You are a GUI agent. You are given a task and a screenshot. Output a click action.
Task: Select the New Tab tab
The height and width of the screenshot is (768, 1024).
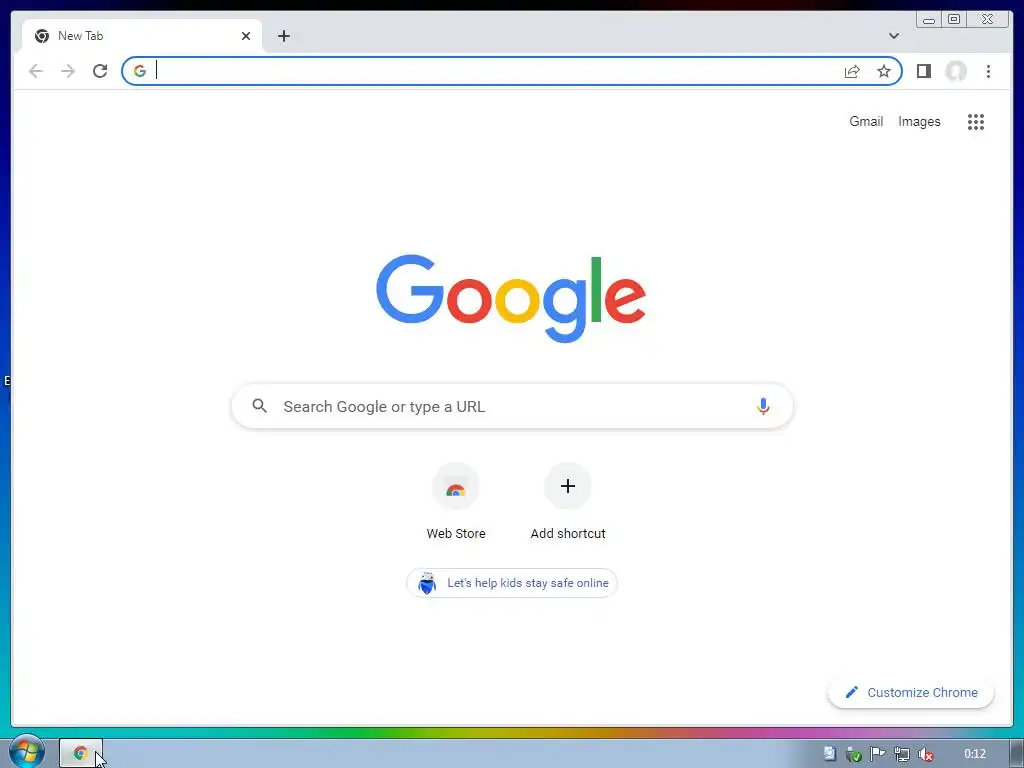pos(142,36)
